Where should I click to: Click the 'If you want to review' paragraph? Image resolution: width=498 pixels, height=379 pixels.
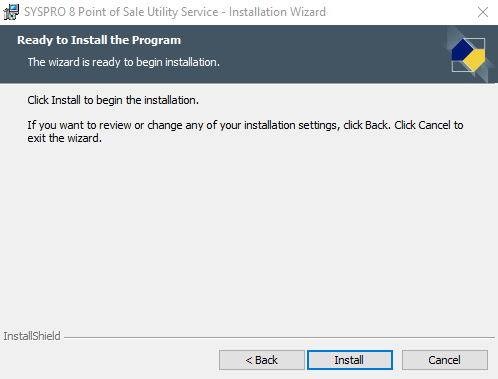pyautogui.click(x=245, y=131)
